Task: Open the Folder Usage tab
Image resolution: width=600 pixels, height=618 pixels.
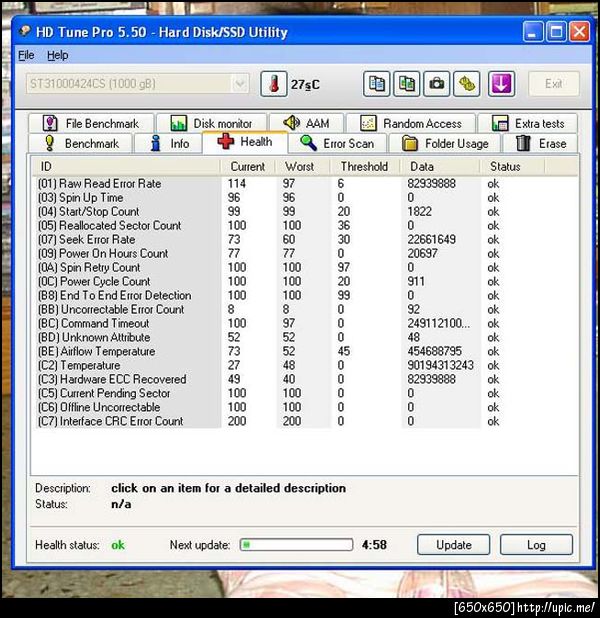Action: click(x=445, y=143)
